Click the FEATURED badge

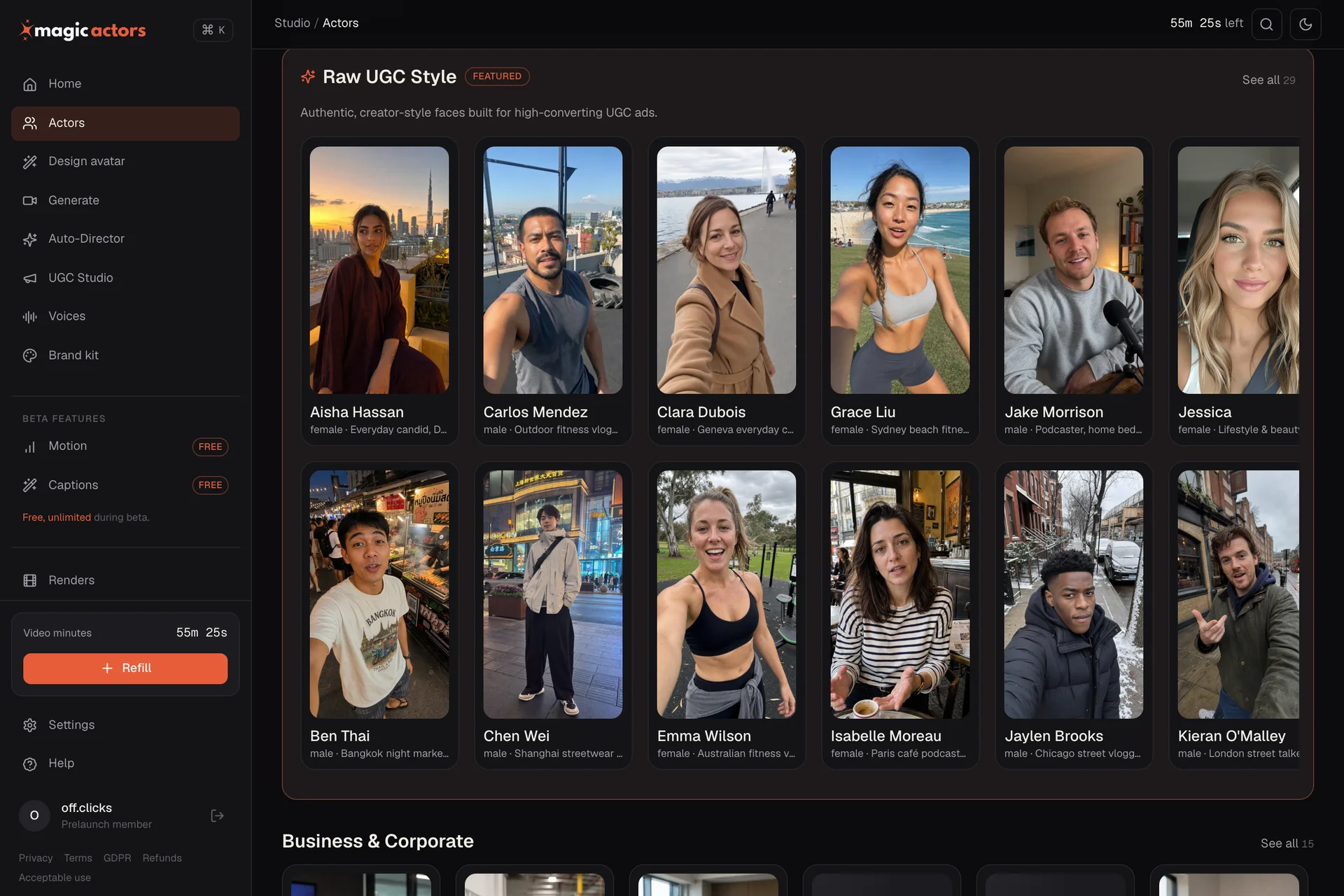tap(497, 76)
